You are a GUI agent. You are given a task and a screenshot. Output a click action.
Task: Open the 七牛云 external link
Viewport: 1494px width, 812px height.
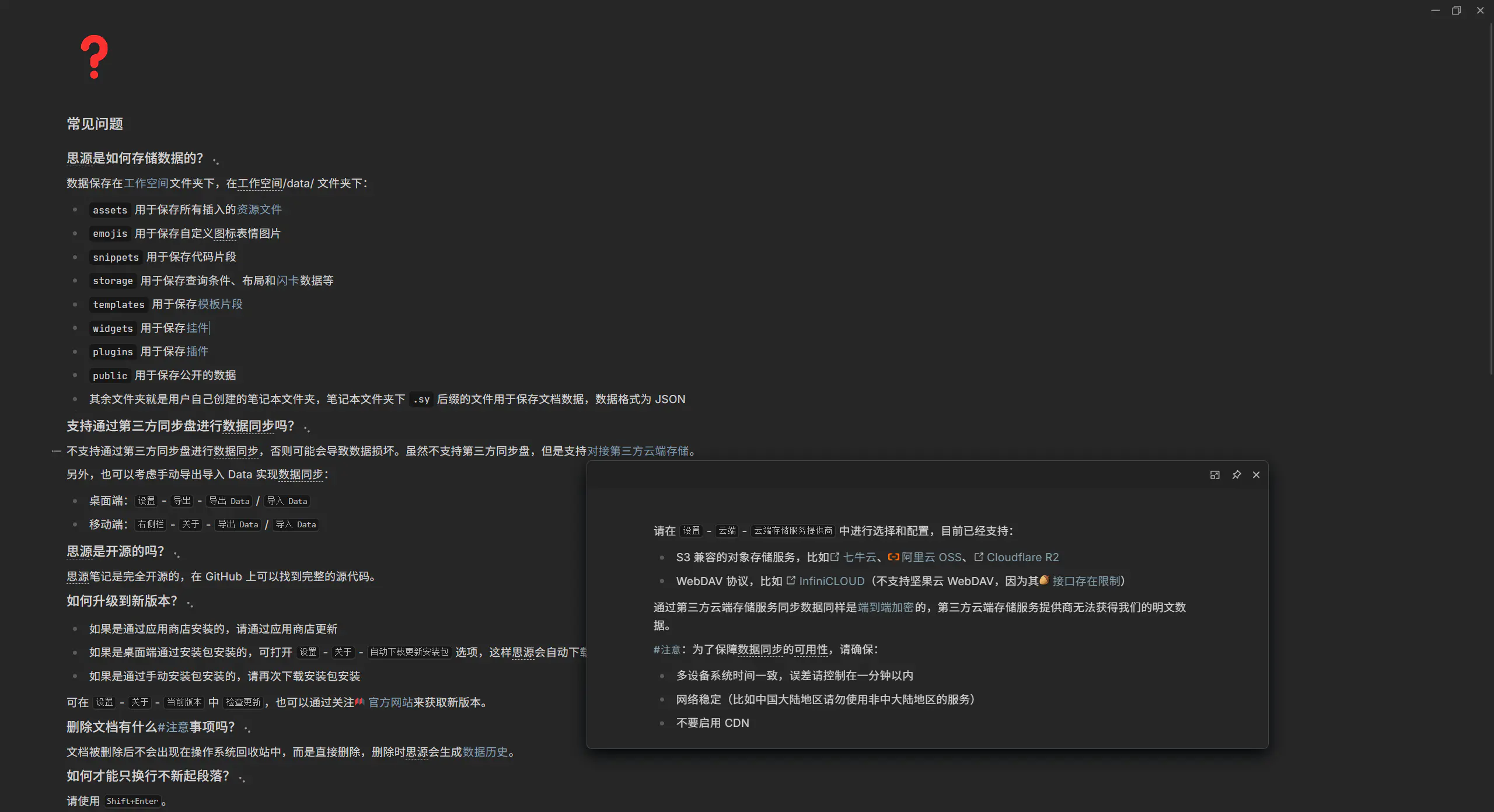(x=860, y=557)
